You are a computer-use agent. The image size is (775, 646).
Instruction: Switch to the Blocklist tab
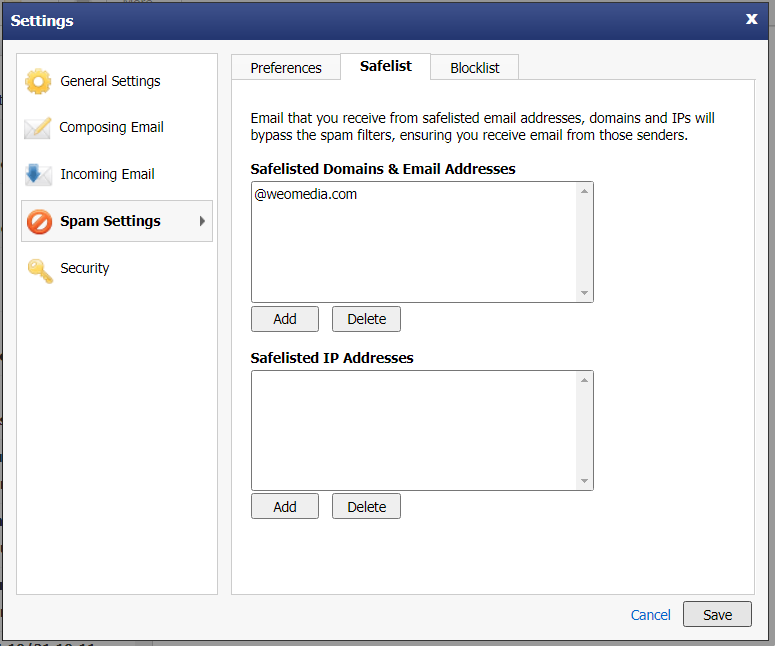[474, 68]
